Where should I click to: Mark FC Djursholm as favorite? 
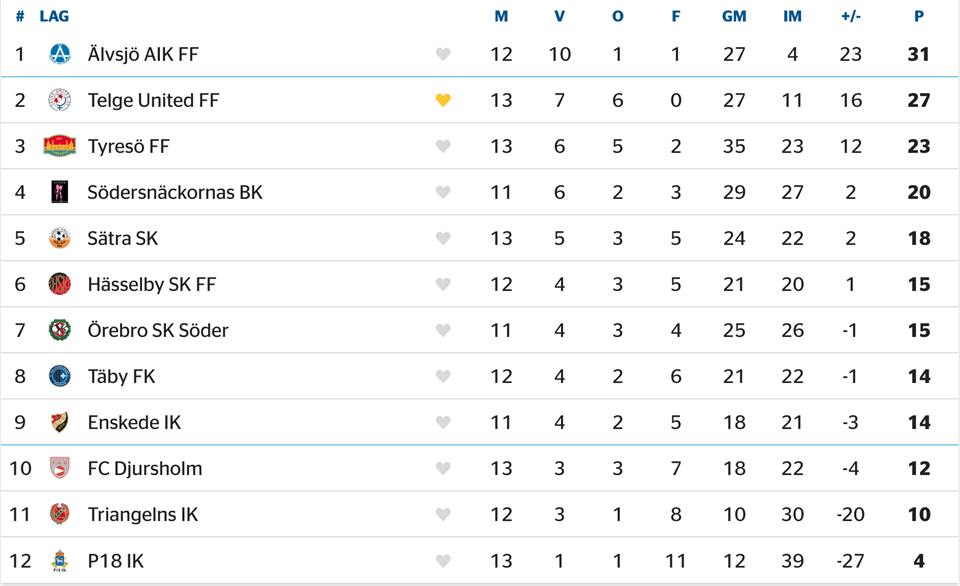[x=443, y=468]
